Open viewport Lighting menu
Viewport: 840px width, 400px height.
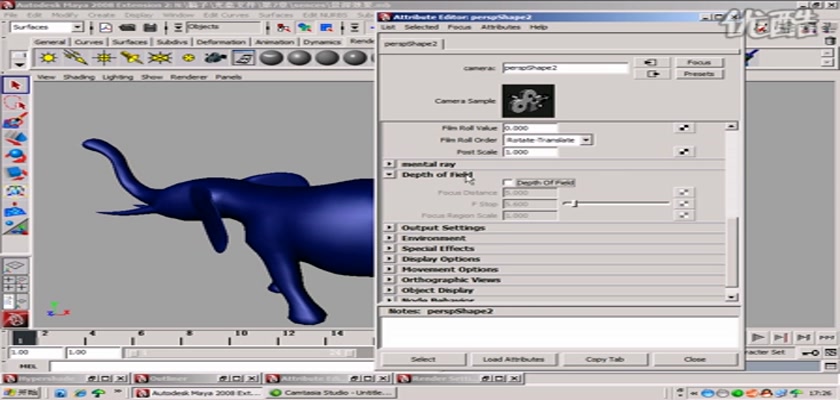tap(117, 77)
